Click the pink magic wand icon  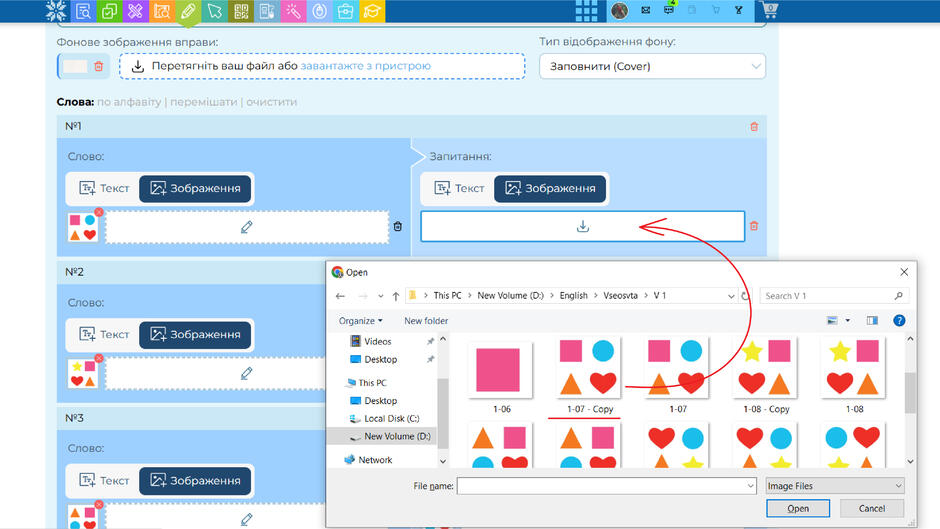pyautogui.click(x=293, y=11)
